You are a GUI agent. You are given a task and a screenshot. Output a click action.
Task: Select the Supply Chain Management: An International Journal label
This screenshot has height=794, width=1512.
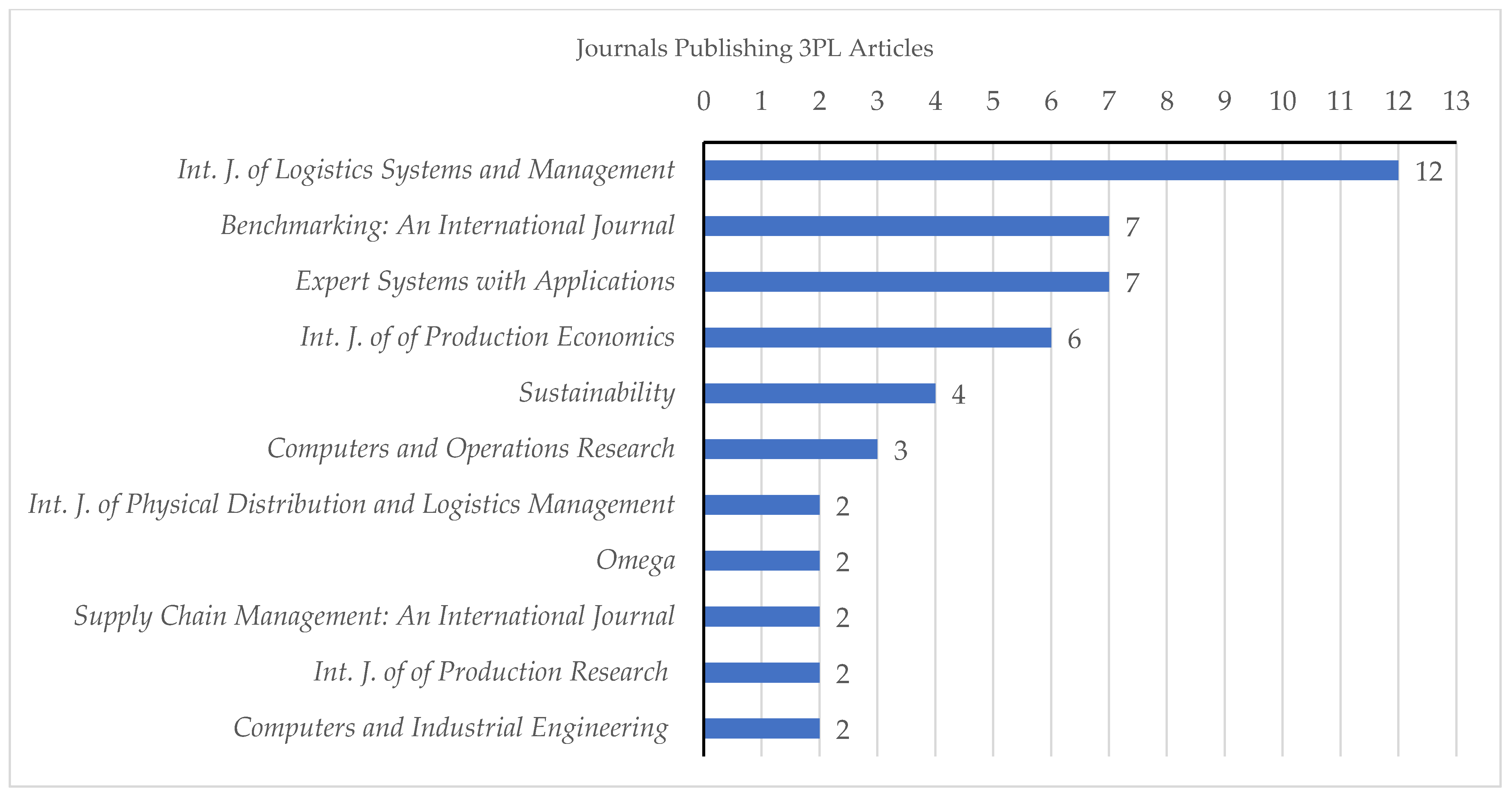pyautogui.click(x=376, y=617)
